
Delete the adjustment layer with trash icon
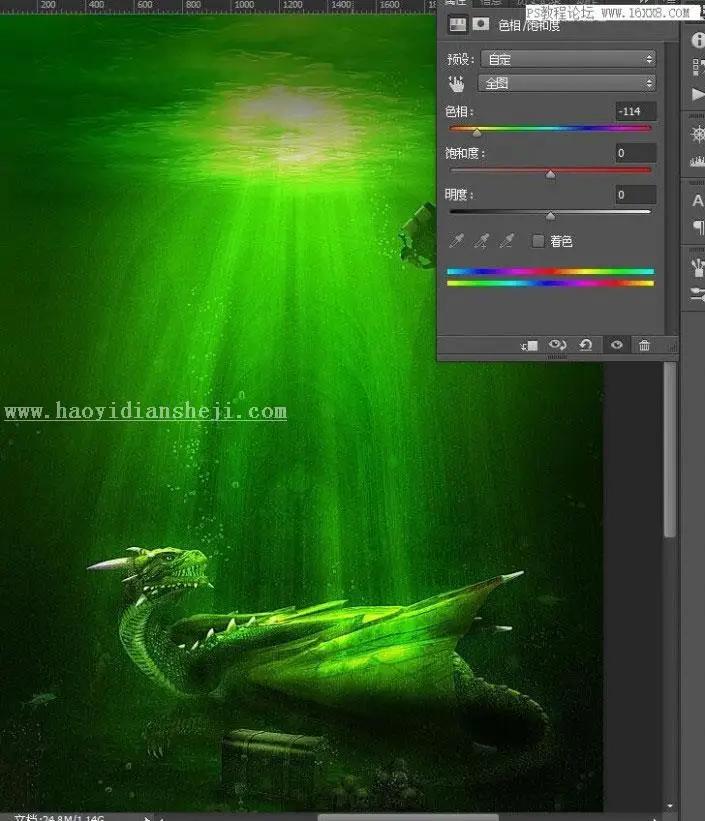tap(644, 345)
